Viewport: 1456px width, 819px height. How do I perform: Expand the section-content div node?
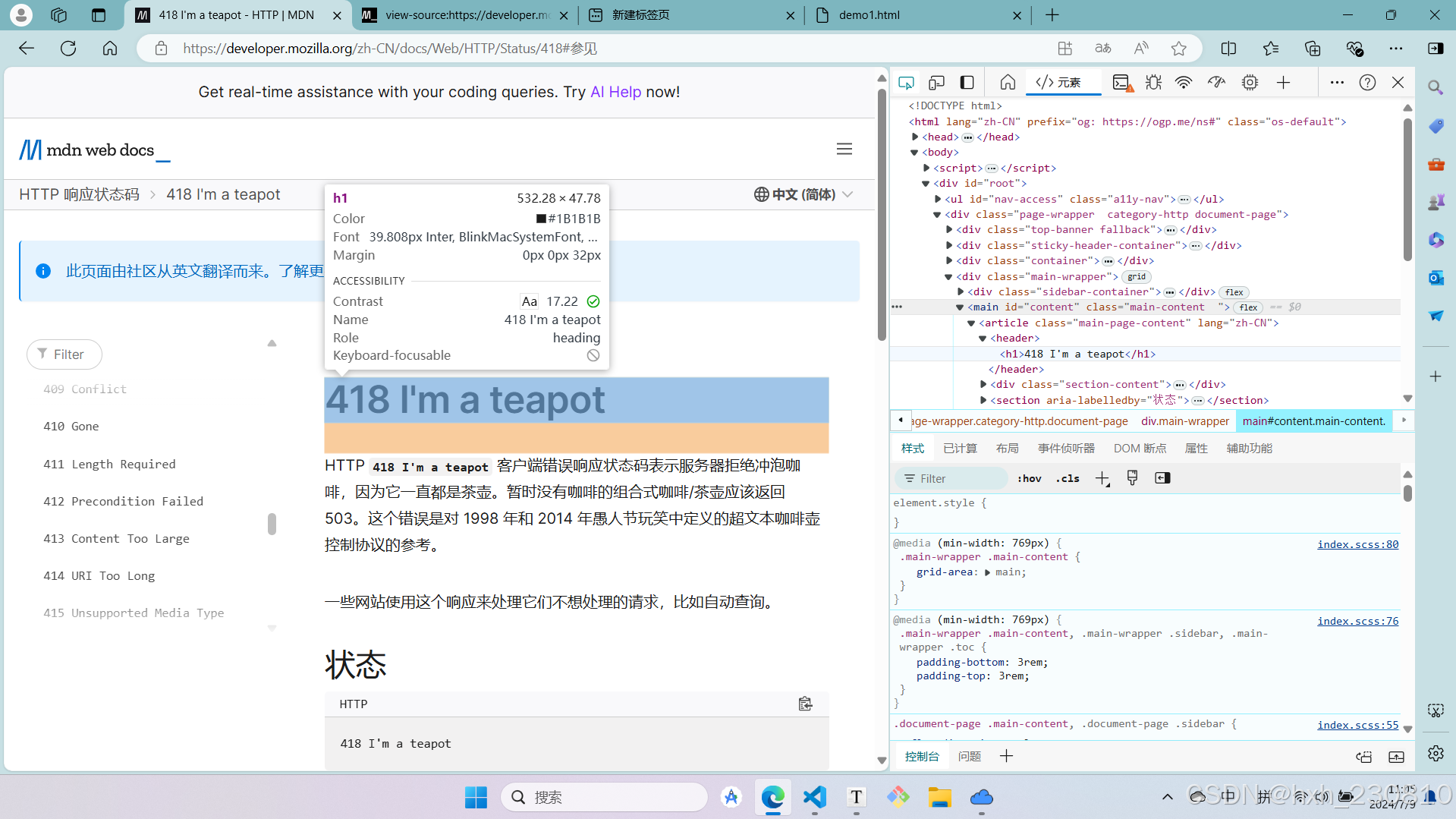coord(983,385)
